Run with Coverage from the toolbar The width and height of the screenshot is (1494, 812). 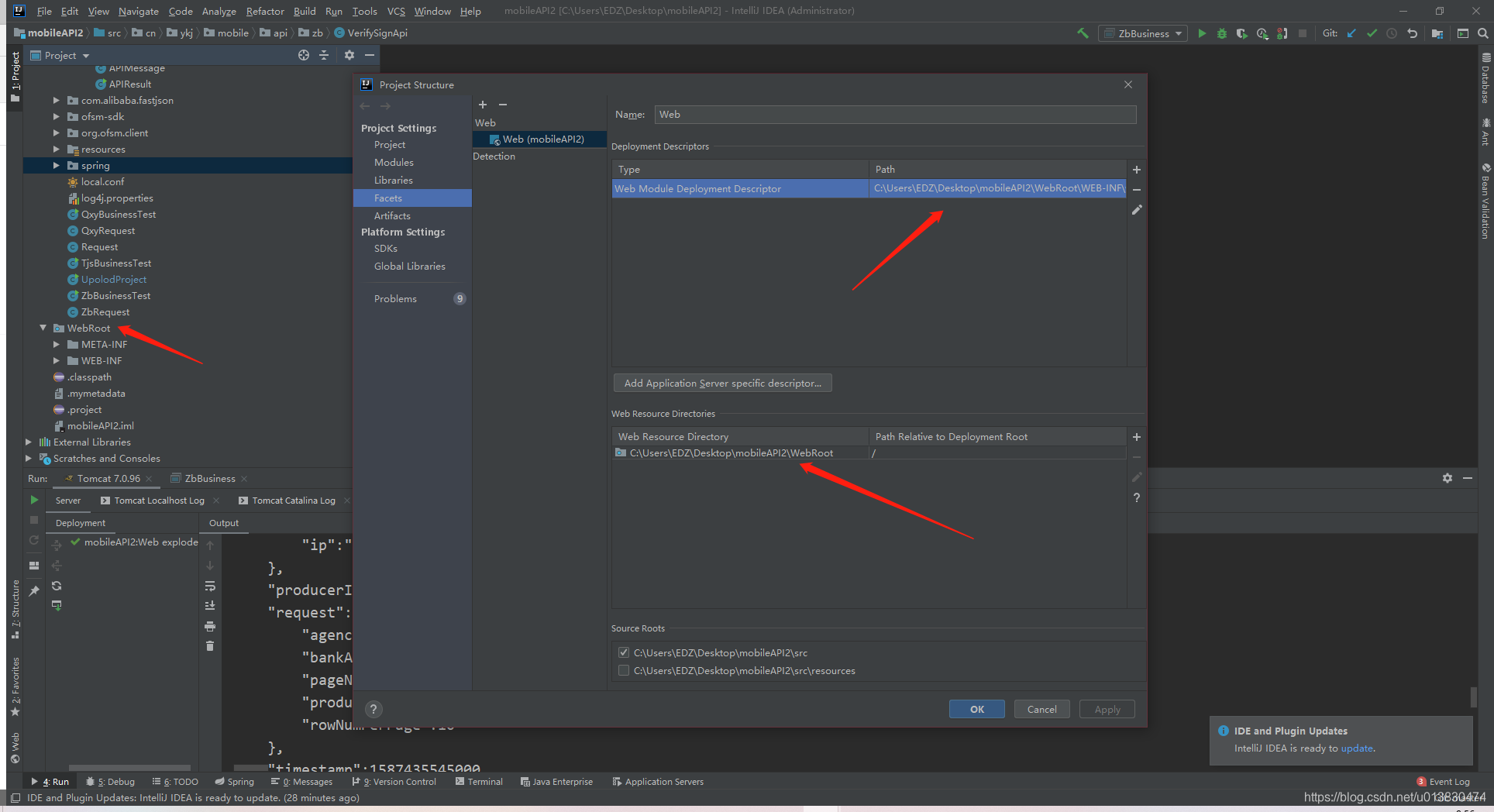[1241, 33]
